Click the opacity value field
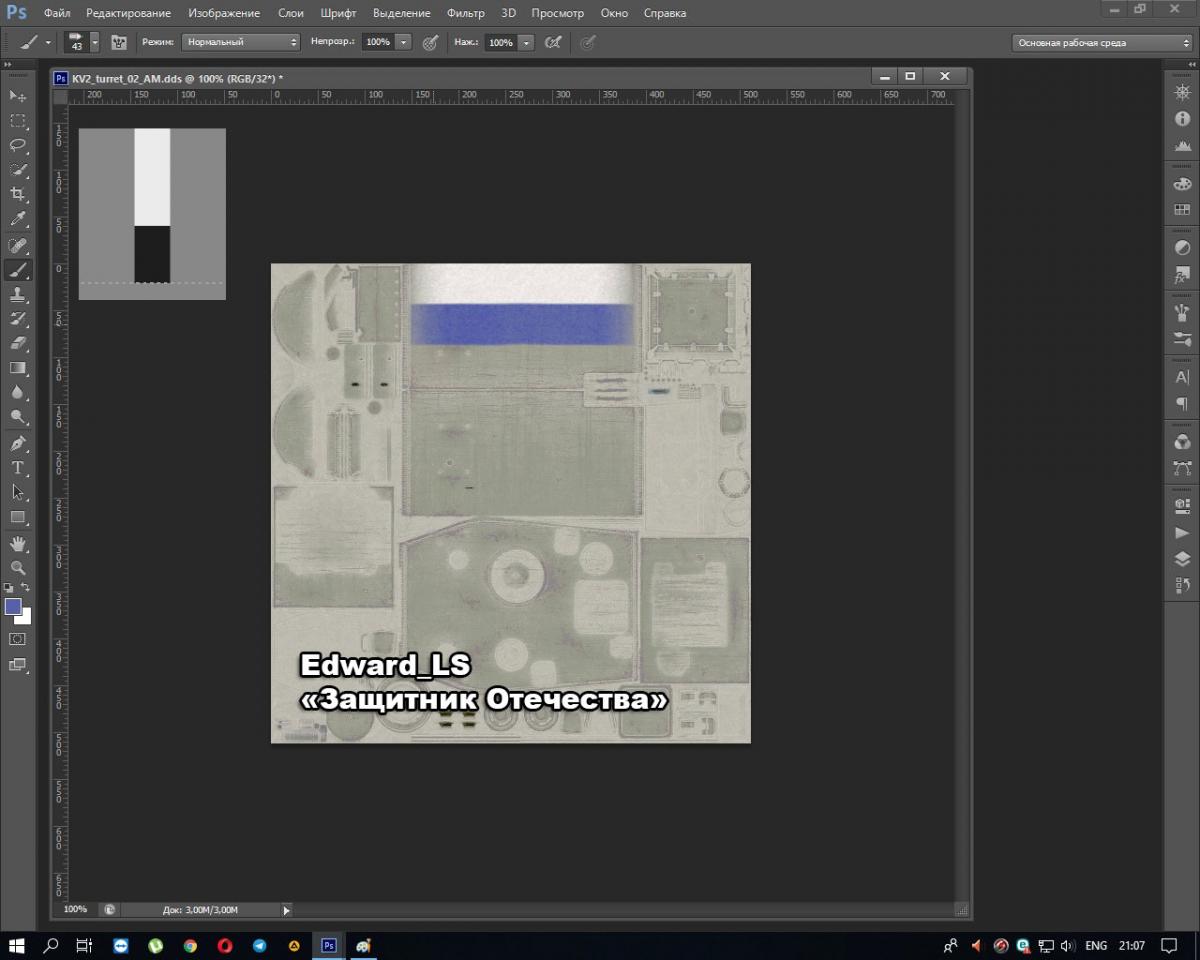This screenshot has width=1200, height=960. point(377,43)
